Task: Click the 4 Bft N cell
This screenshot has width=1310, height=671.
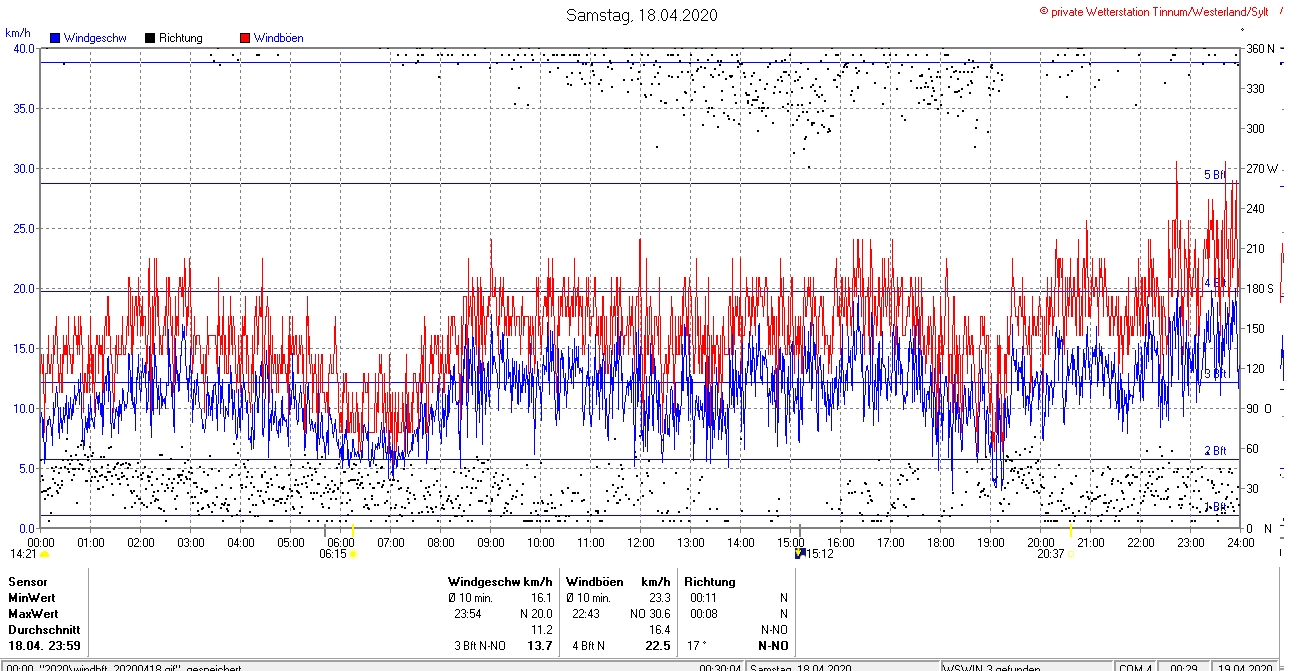Action: [x=588, y=646]
